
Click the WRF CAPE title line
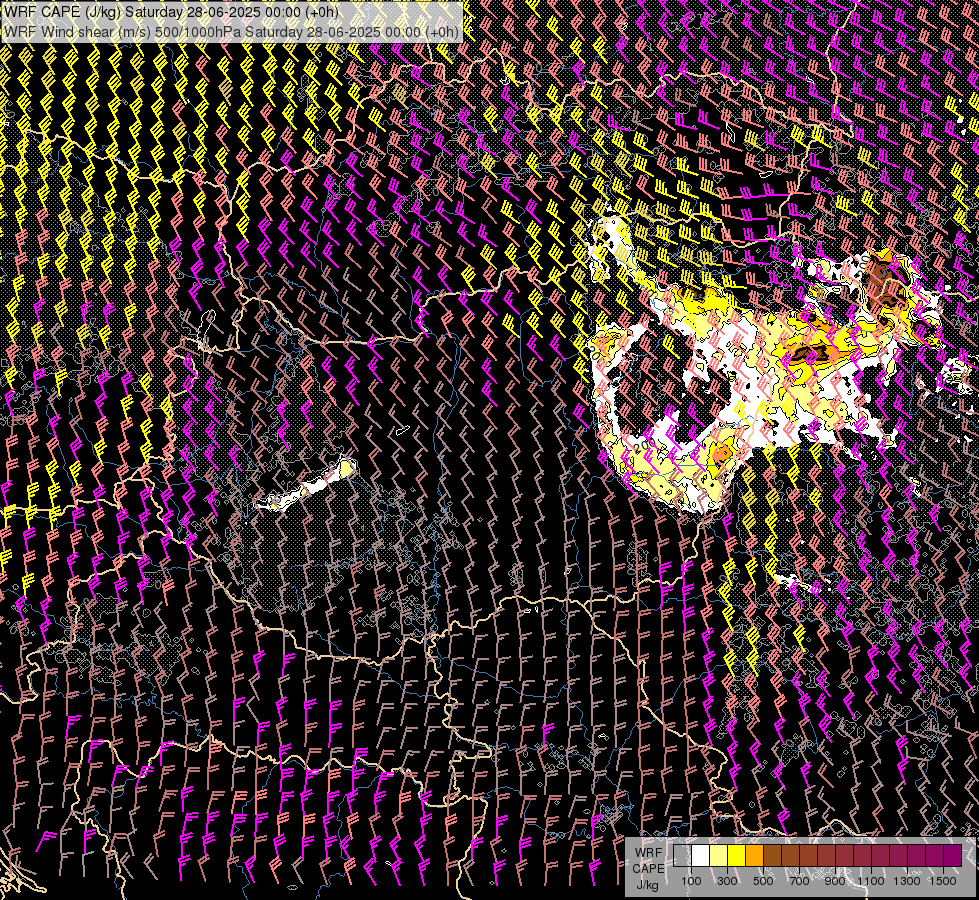(171, 12)
